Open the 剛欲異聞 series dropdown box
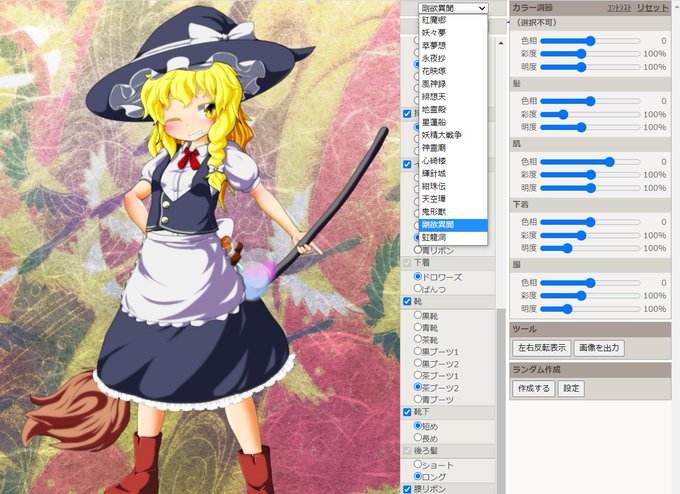The width and height of the screenshot is (680, 494). (453, 8)
